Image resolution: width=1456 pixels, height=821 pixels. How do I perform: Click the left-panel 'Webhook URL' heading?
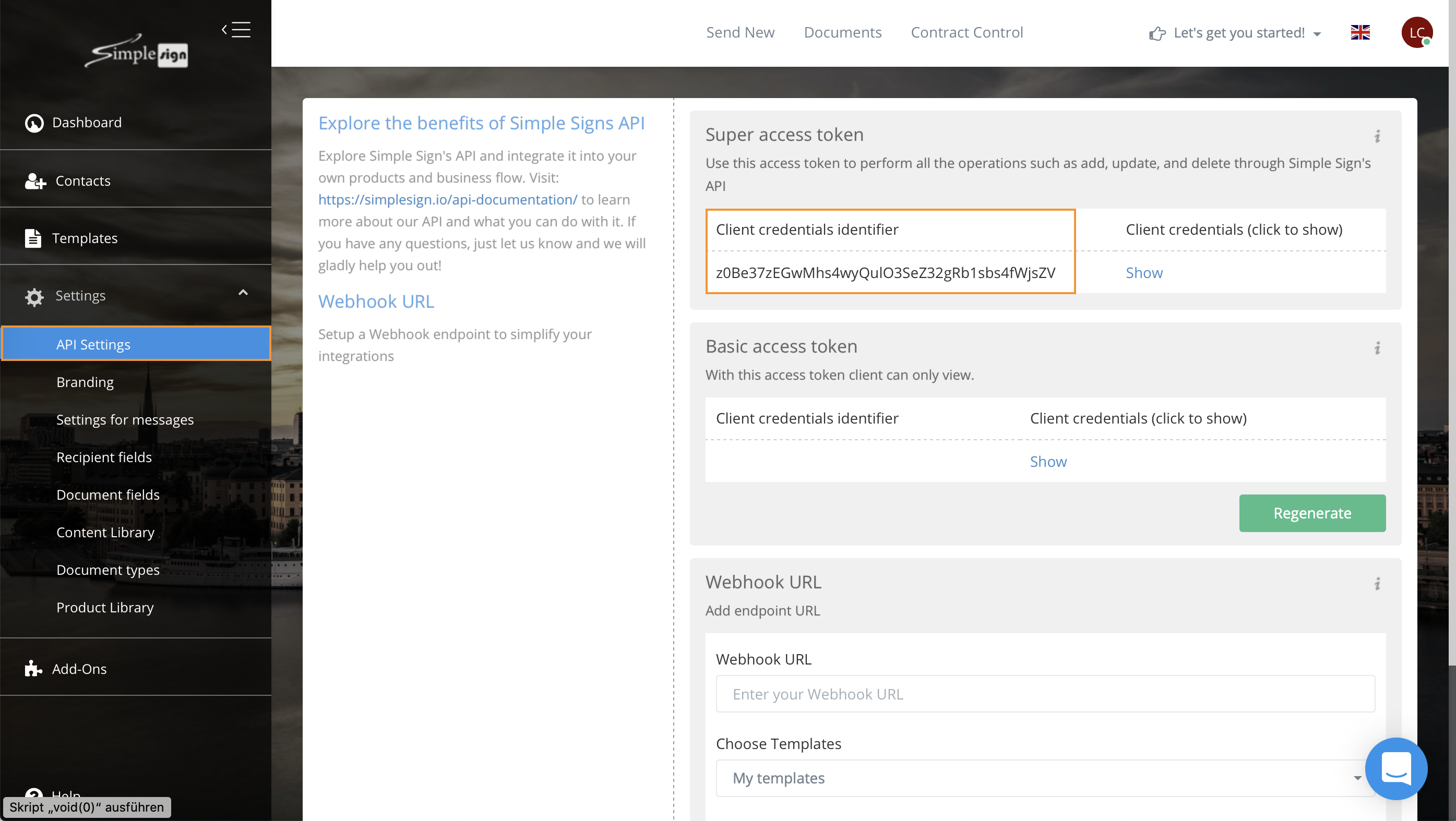pos(376,301)
